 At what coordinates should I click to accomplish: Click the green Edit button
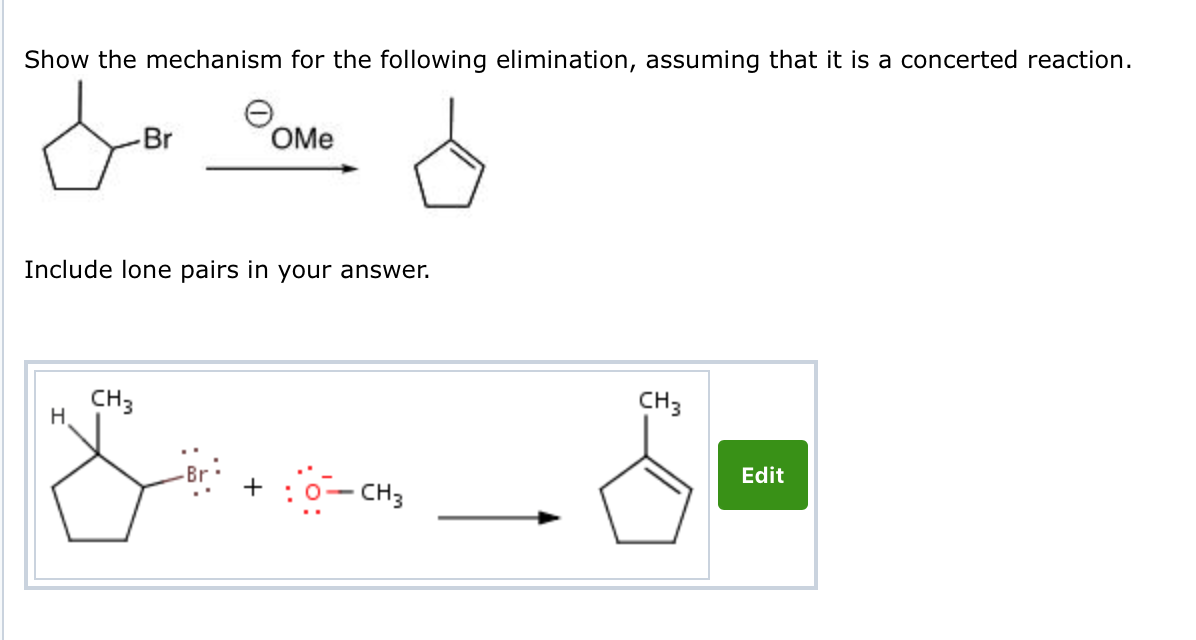point(761,476)
